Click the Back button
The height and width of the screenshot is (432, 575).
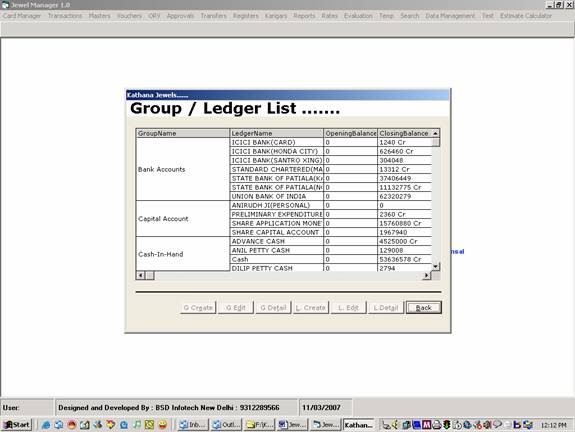pos(424,308)
